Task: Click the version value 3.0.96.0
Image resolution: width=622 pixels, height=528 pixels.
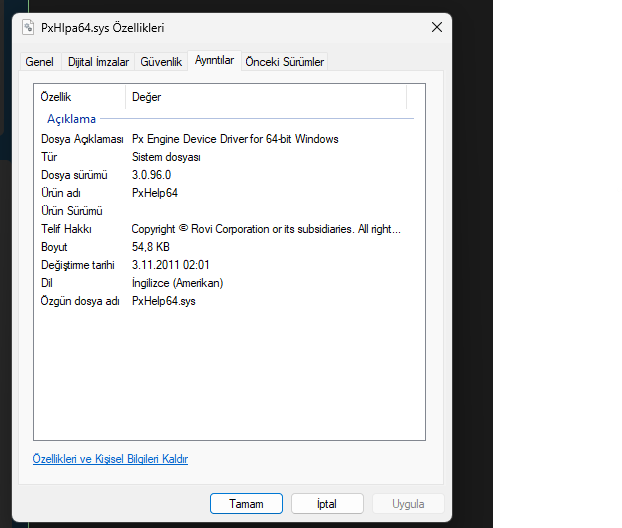Action: click(152, 175)
